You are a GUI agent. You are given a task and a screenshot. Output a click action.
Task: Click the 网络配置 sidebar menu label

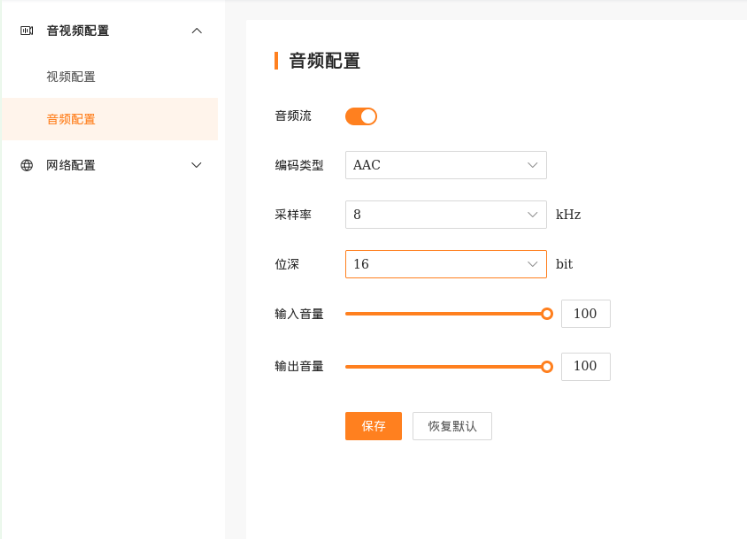(x=71, y=165)
